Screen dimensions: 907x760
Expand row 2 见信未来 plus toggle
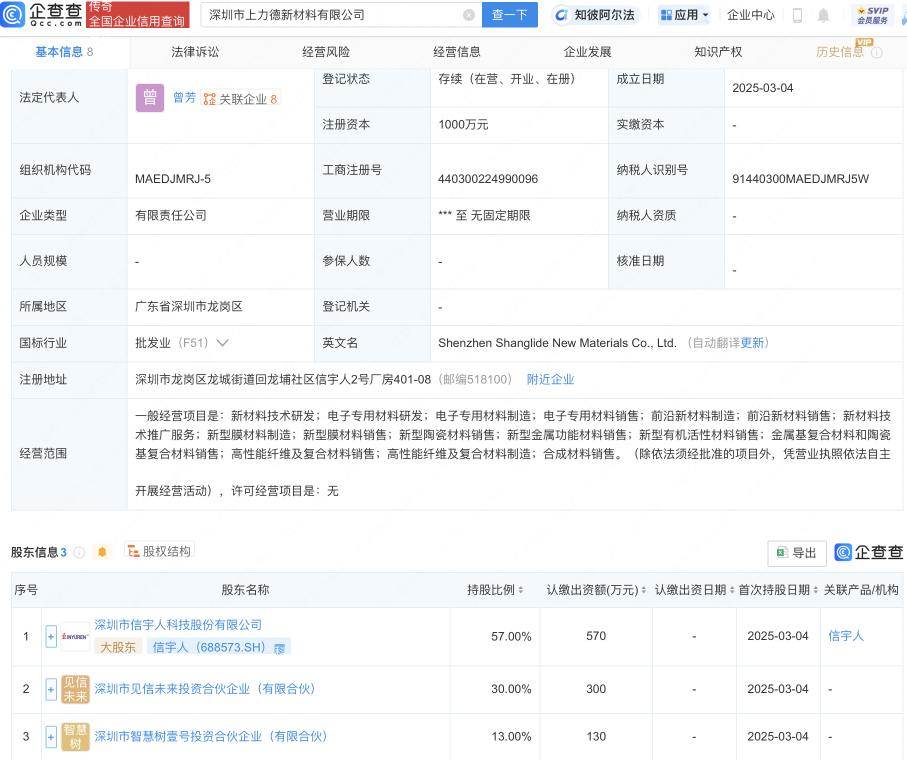pyautogui.click(x=51, y=689)
